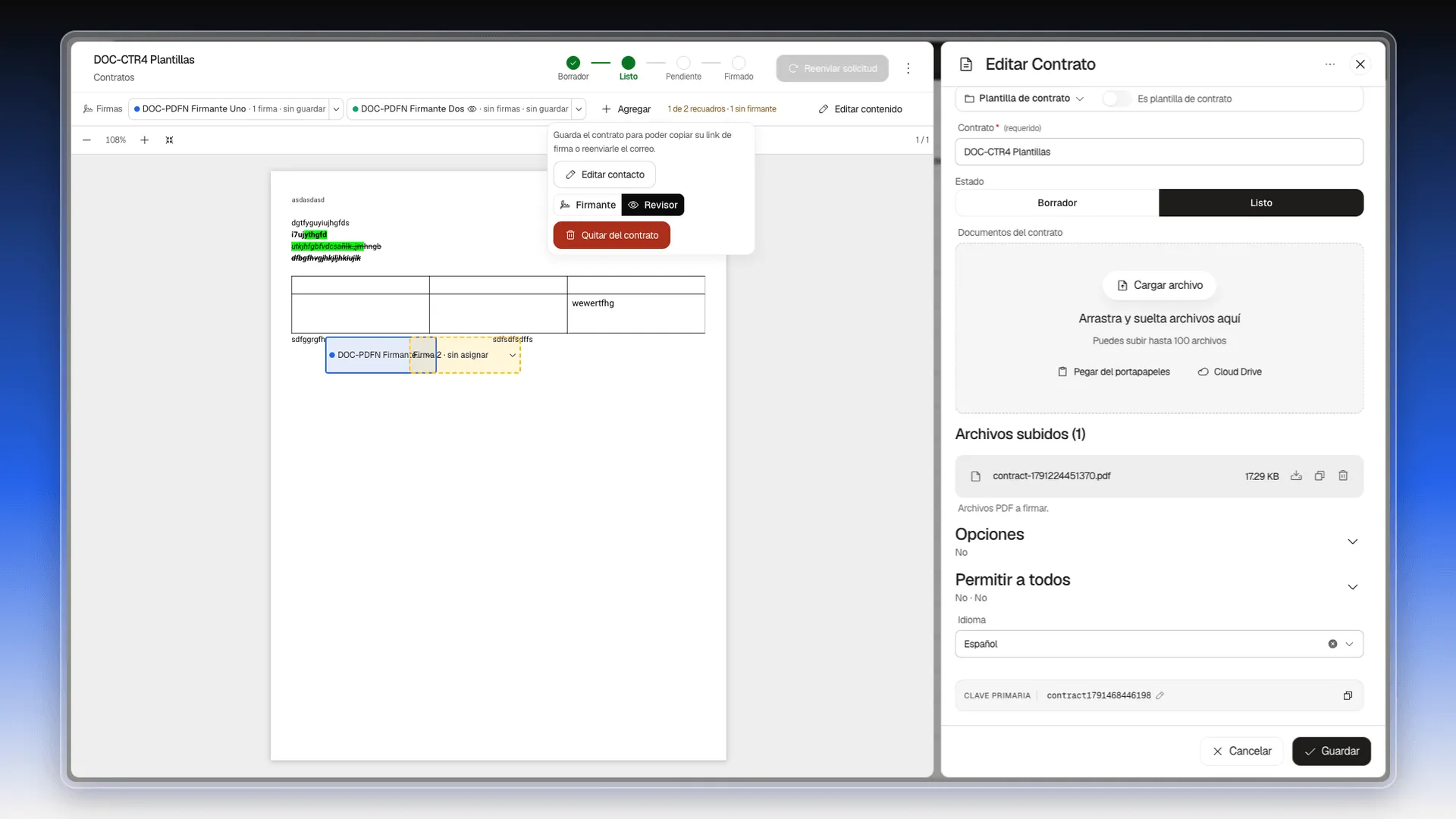Click Agregar to add a signer
The height and width of the screenshot is (819, 1456).
626,109
